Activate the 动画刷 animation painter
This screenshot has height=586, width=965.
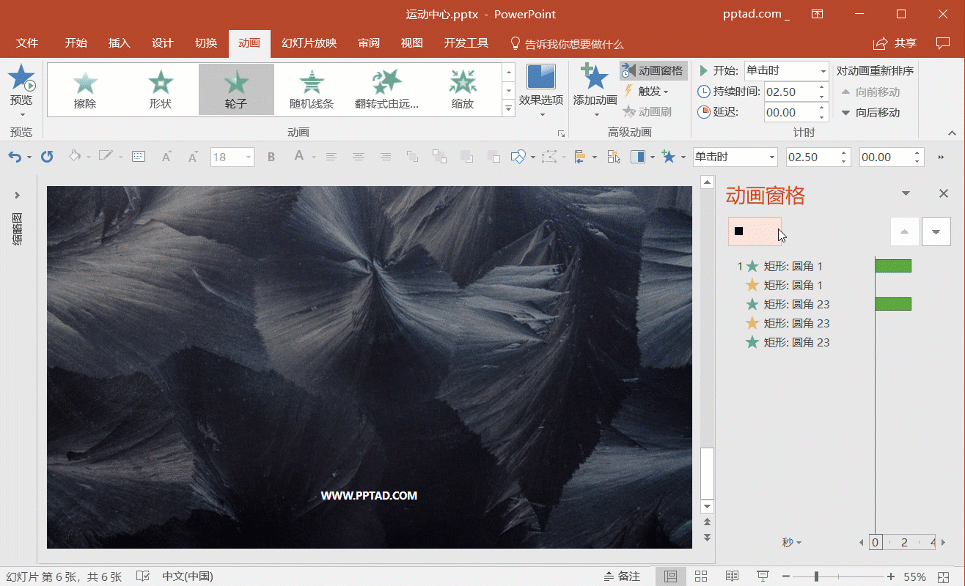pyautogui.click(x=646, y=111)
